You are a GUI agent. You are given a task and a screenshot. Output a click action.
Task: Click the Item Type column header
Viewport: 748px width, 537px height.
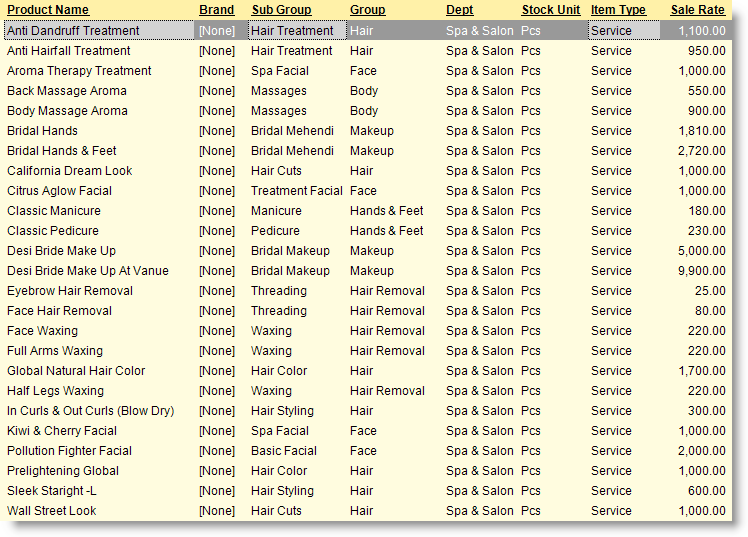click(618, 10)
